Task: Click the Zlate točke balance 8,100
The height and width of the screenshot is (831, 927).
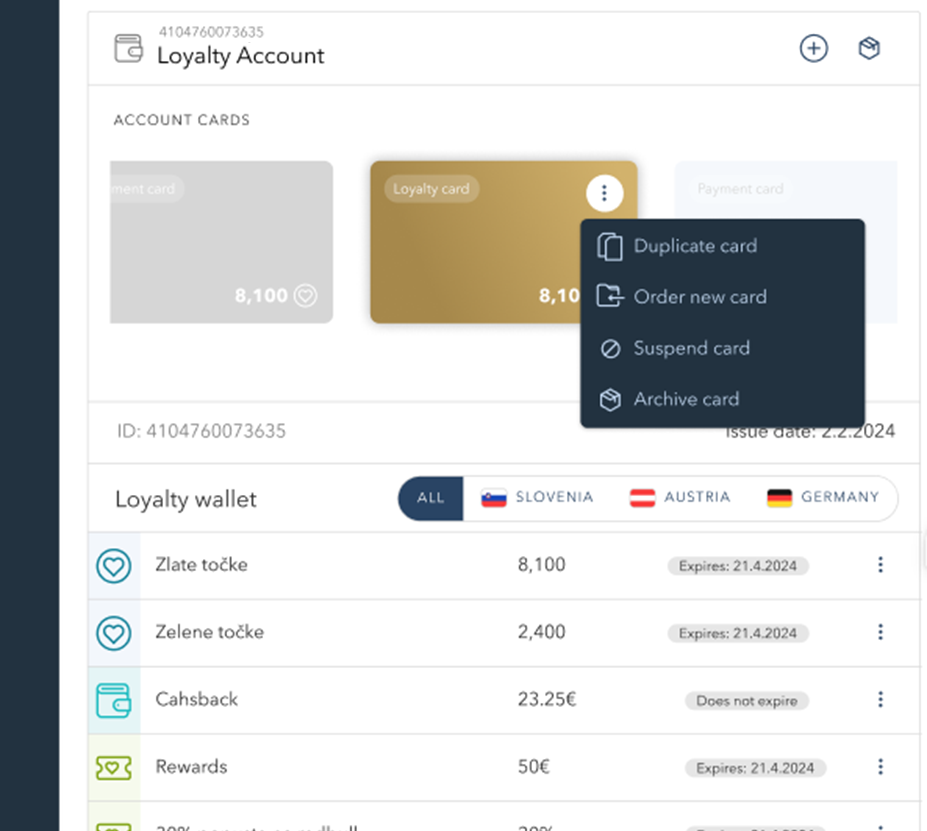Action: pos(542,565)
